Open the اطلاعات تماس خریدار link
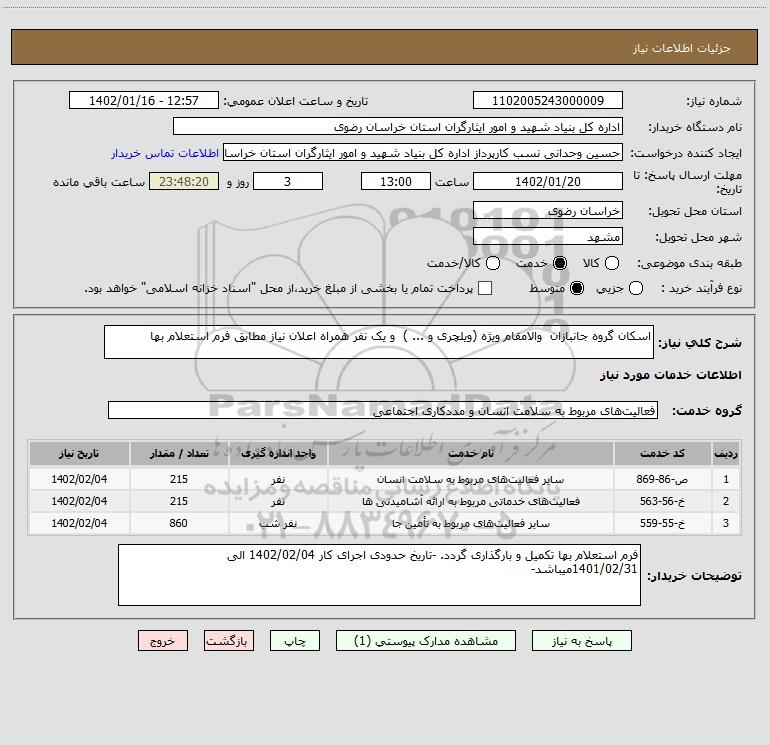770x745 pixels. pos(165,153)
